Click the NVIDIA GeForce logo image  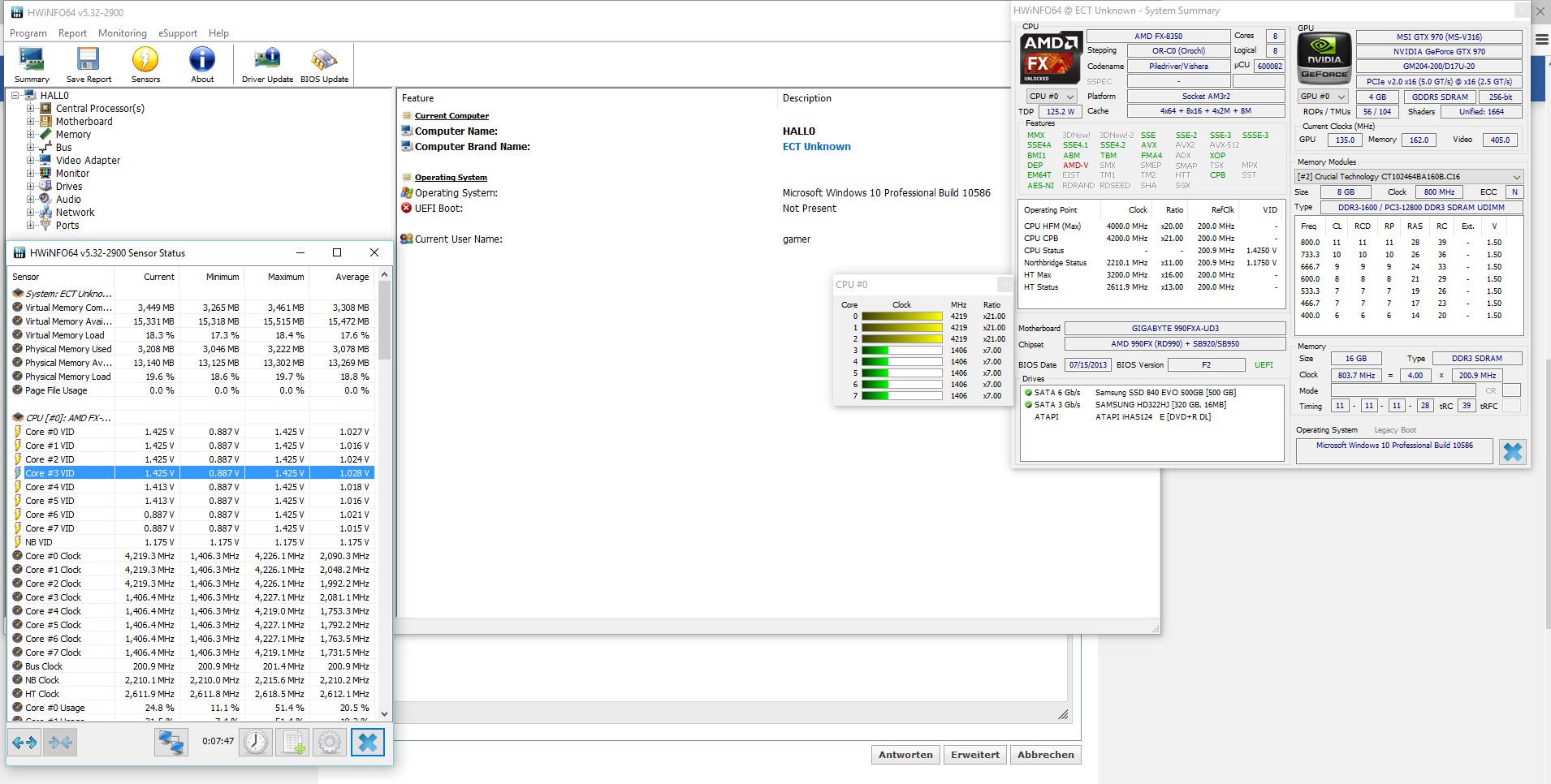pyautogui.click(x=1324, y=58)
